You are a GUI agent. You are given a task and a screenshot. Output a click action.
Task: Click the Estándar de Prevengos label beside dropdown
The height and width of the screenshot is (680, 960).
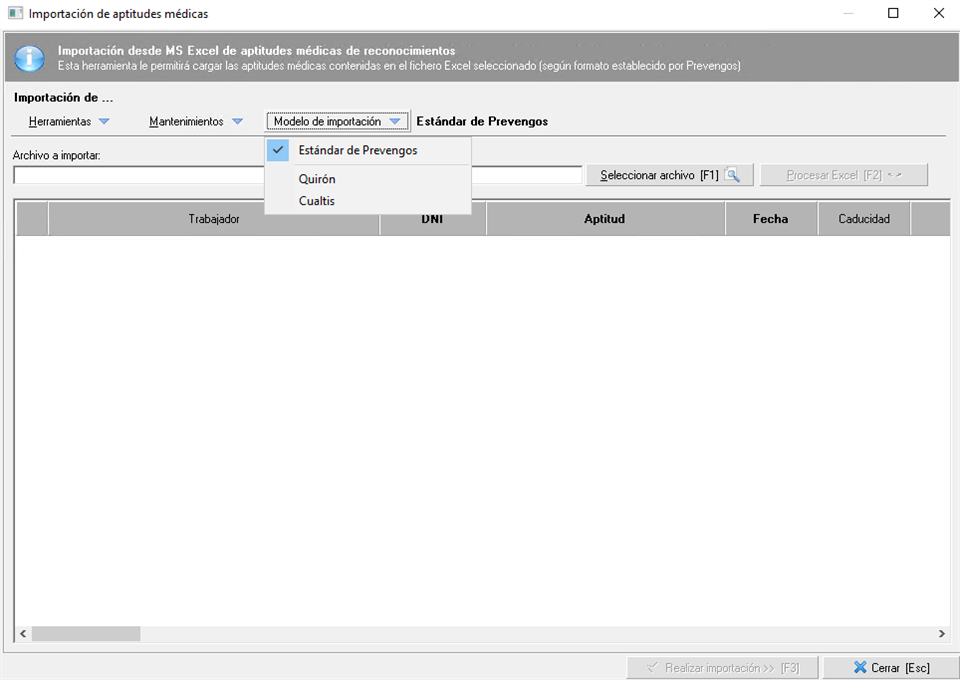tap(482, 121)
